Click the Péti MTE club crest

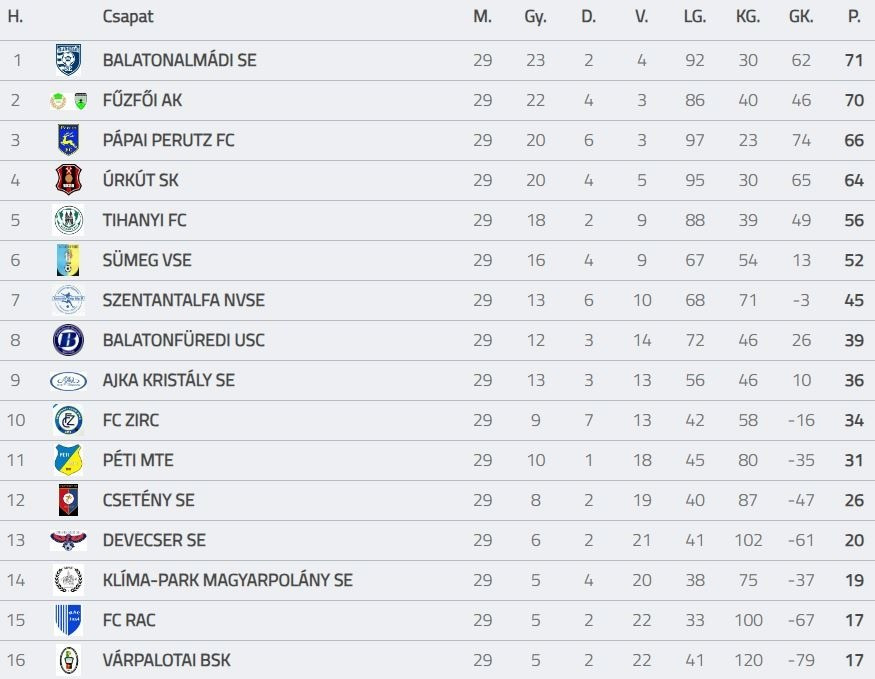pos(68,460)
